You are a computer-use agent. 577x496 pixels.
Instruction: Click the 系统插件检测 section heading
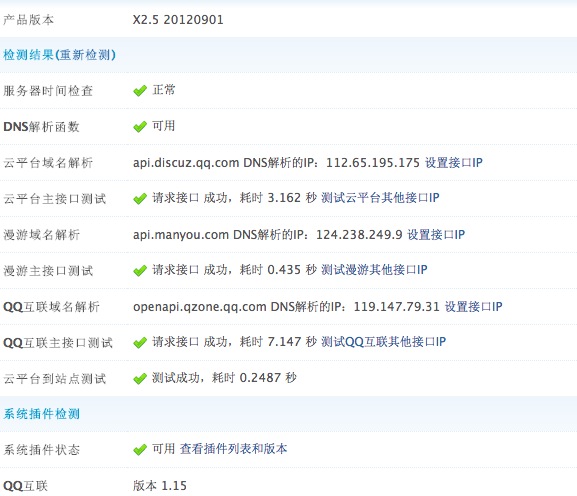pos(41,414)
